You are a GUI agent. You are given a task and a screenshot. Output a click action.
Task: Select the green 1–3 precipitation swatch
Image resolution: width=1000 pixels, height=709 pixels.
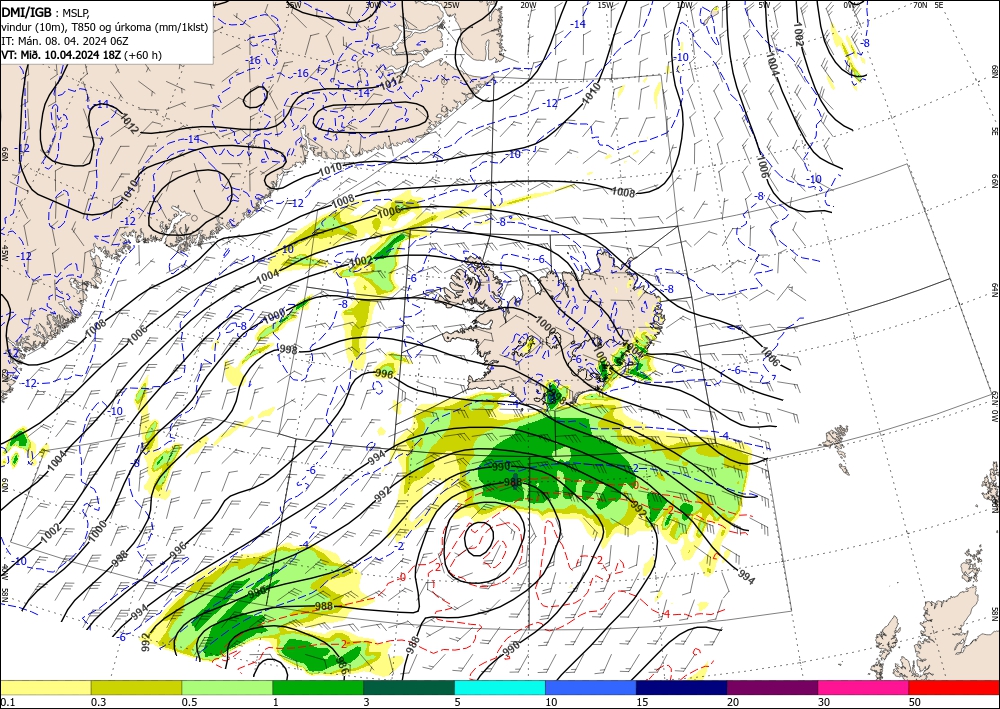point(318,687)
